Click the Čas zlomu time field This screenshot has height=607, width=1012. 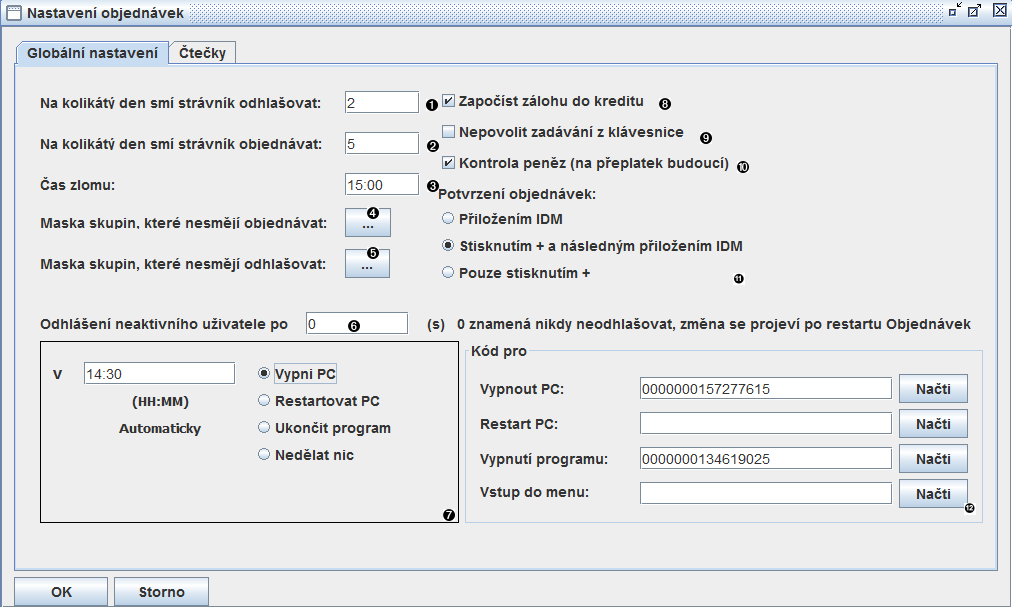[381, 185]
